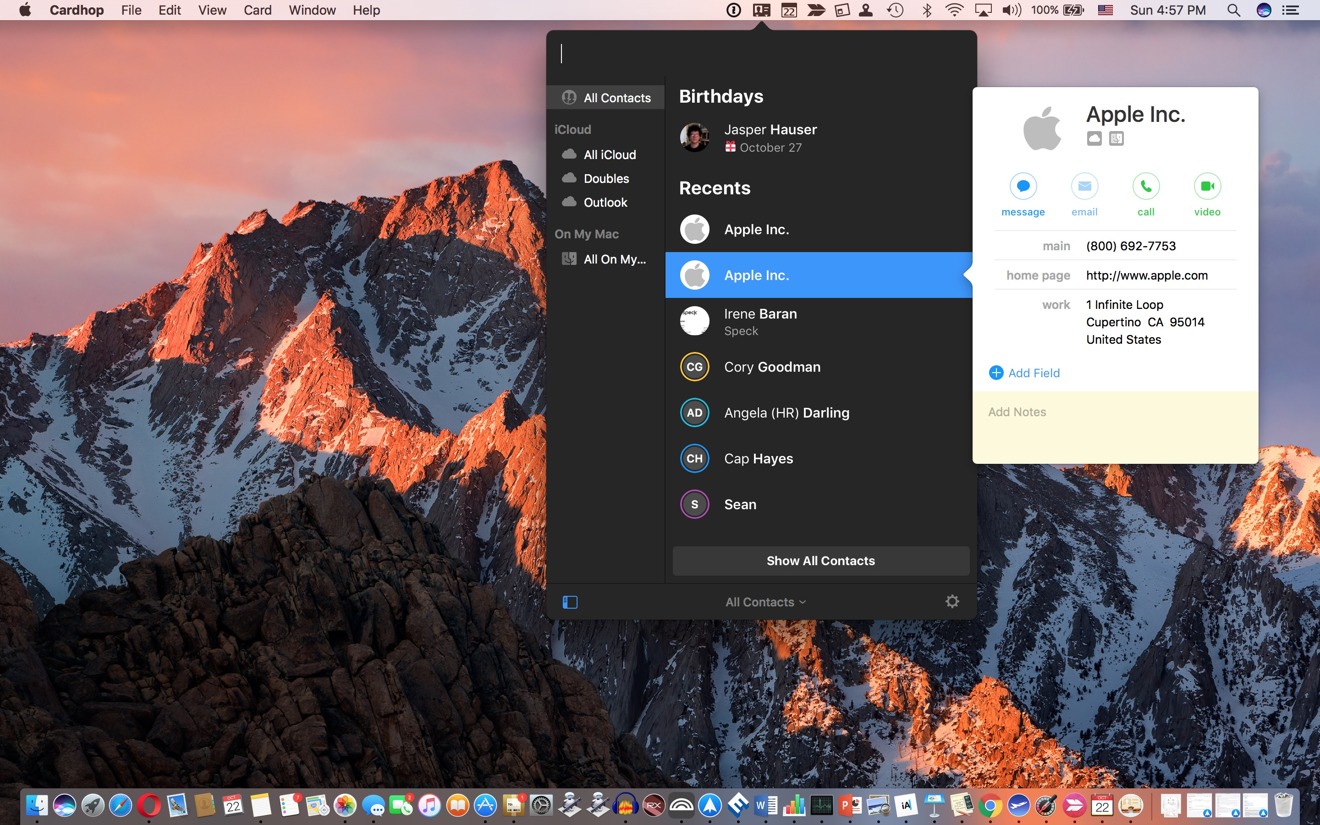
Task: Click the search text field at top
Action: [761, 54]
